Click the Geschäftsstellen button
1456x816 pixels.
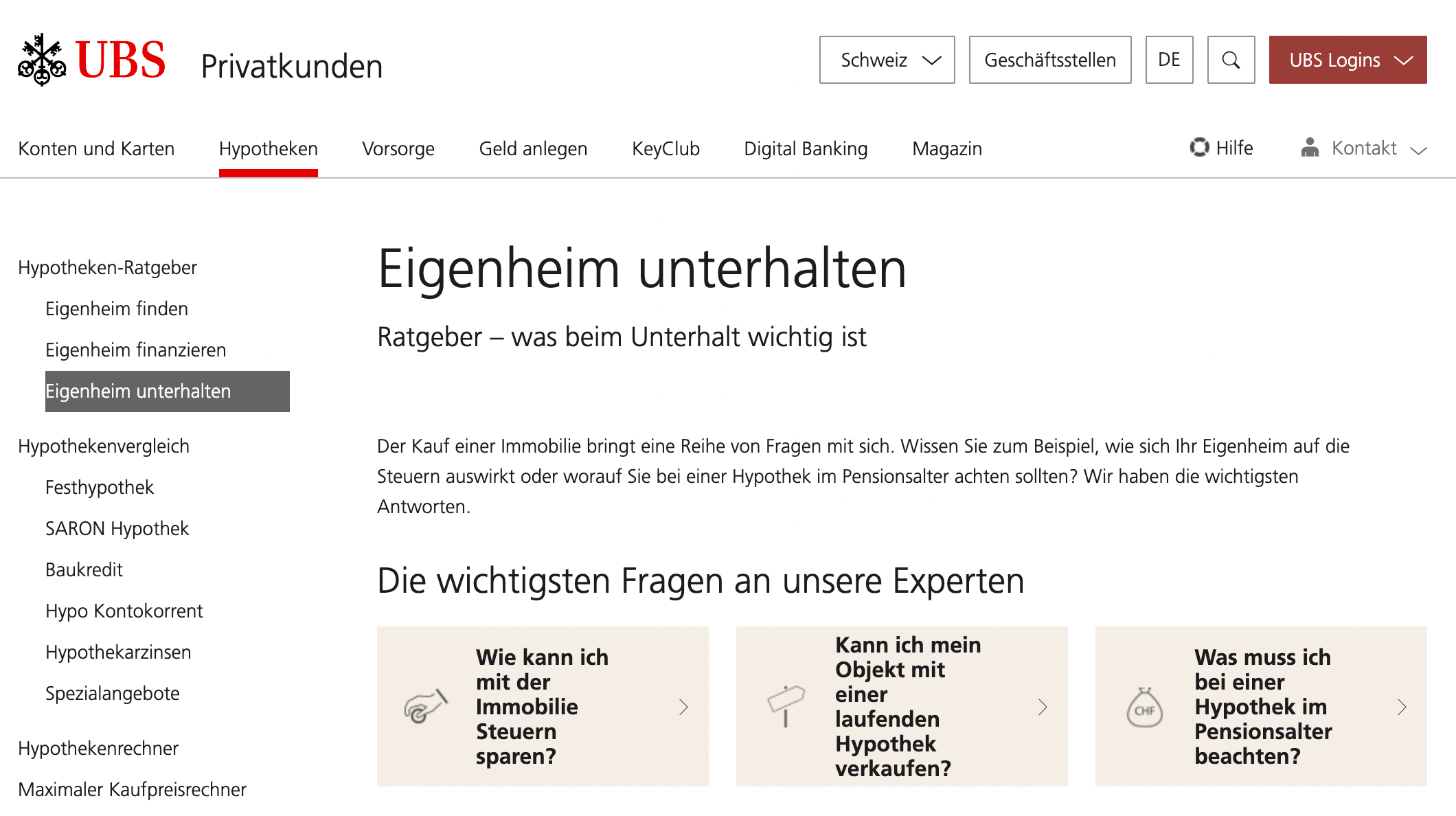pyautogui.click(x=1049, y=60)
